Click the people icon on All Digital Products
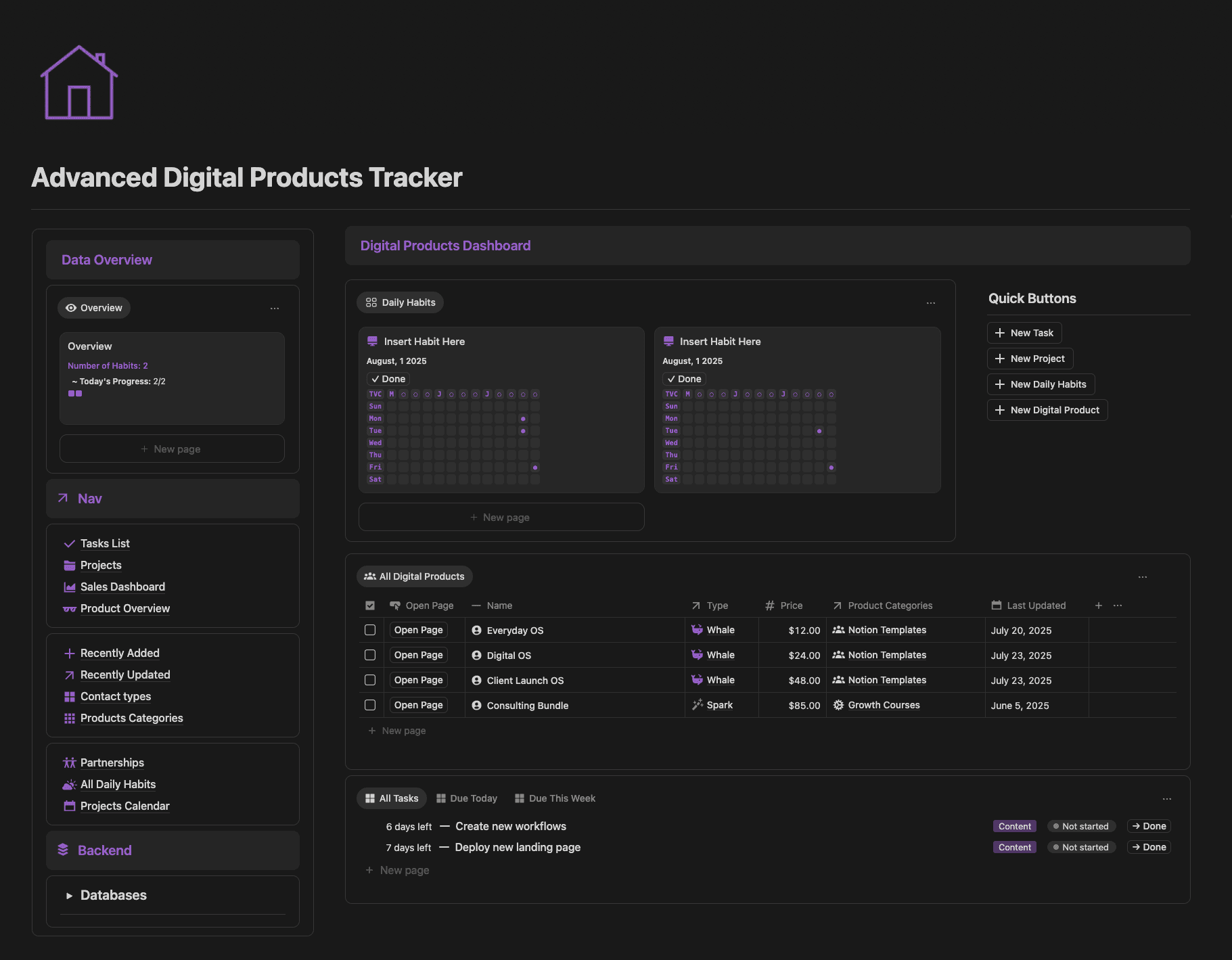This screenshot has width=1232, height=960. click(370, 576)
